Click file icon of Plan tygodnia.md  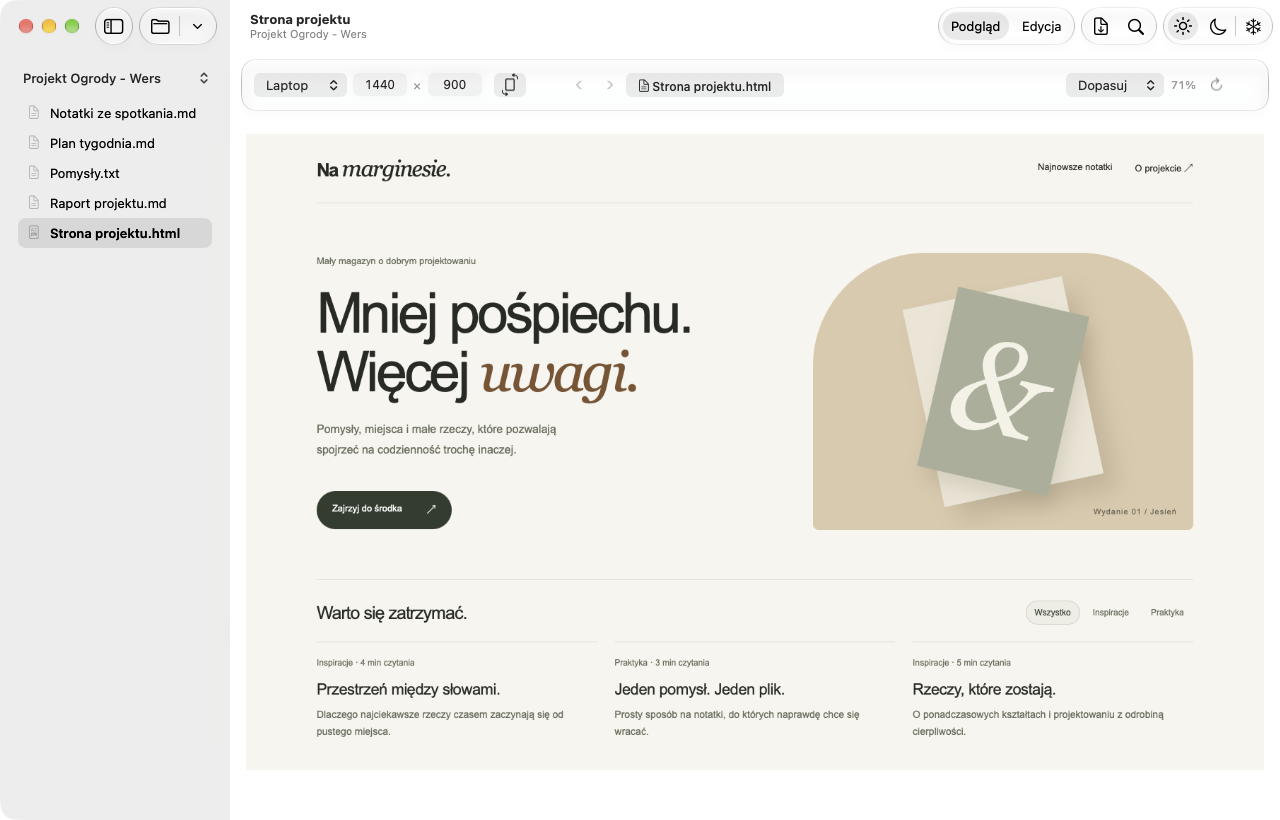click(x=34, y=143)
